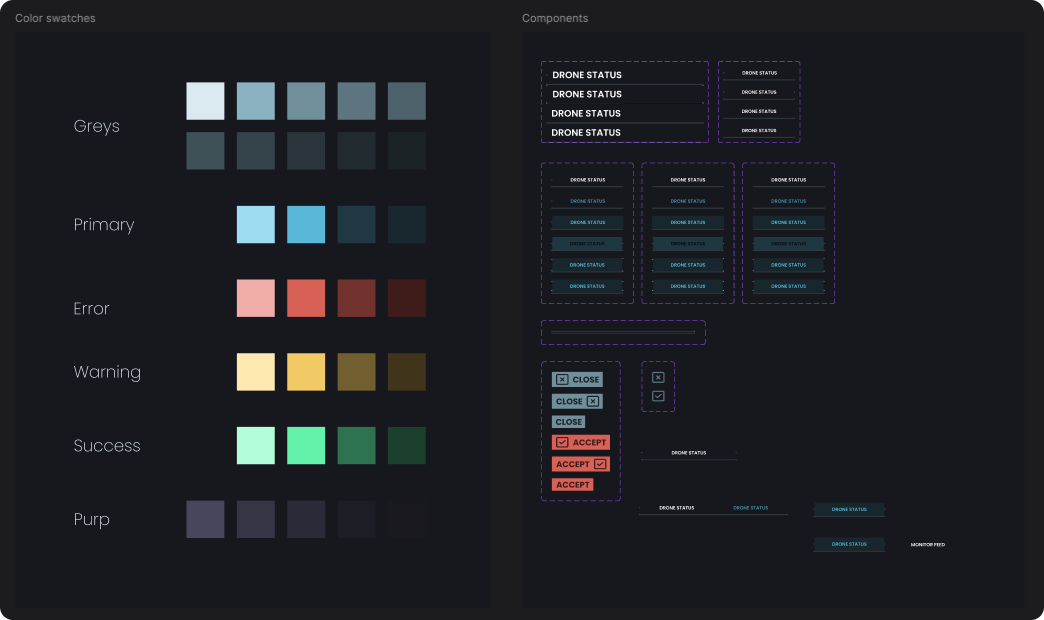This screenshot has width=1044, height=620.
Task: Click the X icon inside the first CLOSE button
Action: click(x=562, y=380)
